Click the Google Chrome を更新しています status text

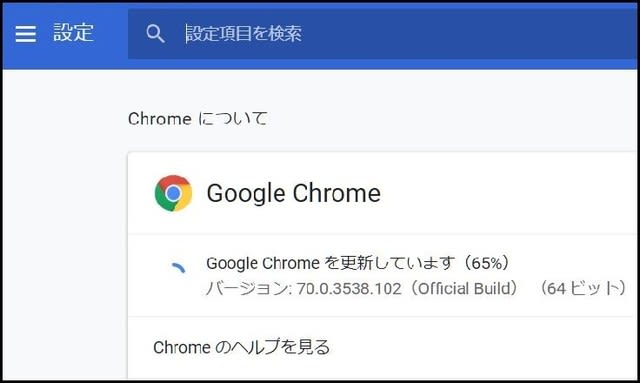331,263
